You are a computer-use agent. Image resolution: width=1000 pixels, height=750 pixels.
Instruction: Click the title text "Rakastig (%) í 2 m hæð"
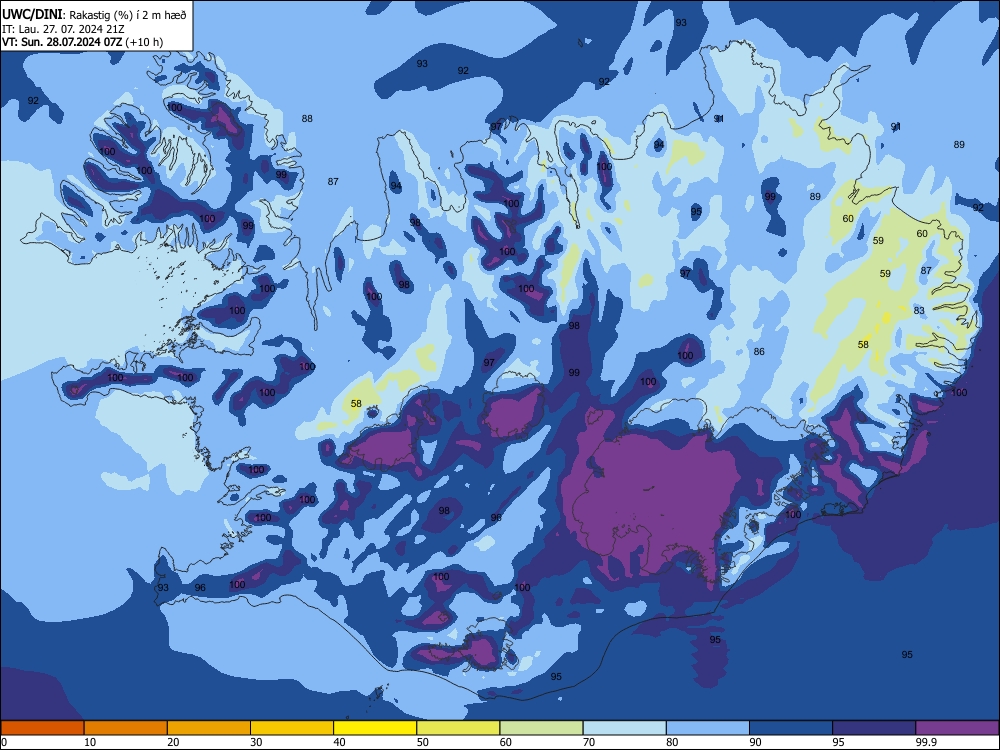click(128, 15)
